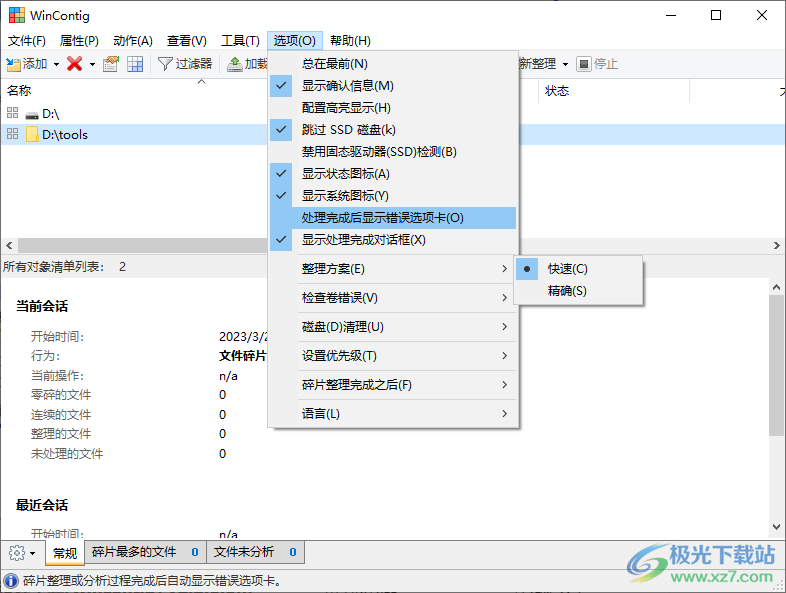
Task: Open the File (文件) menu
Action: pyautogui.click(x=27, y=41)
